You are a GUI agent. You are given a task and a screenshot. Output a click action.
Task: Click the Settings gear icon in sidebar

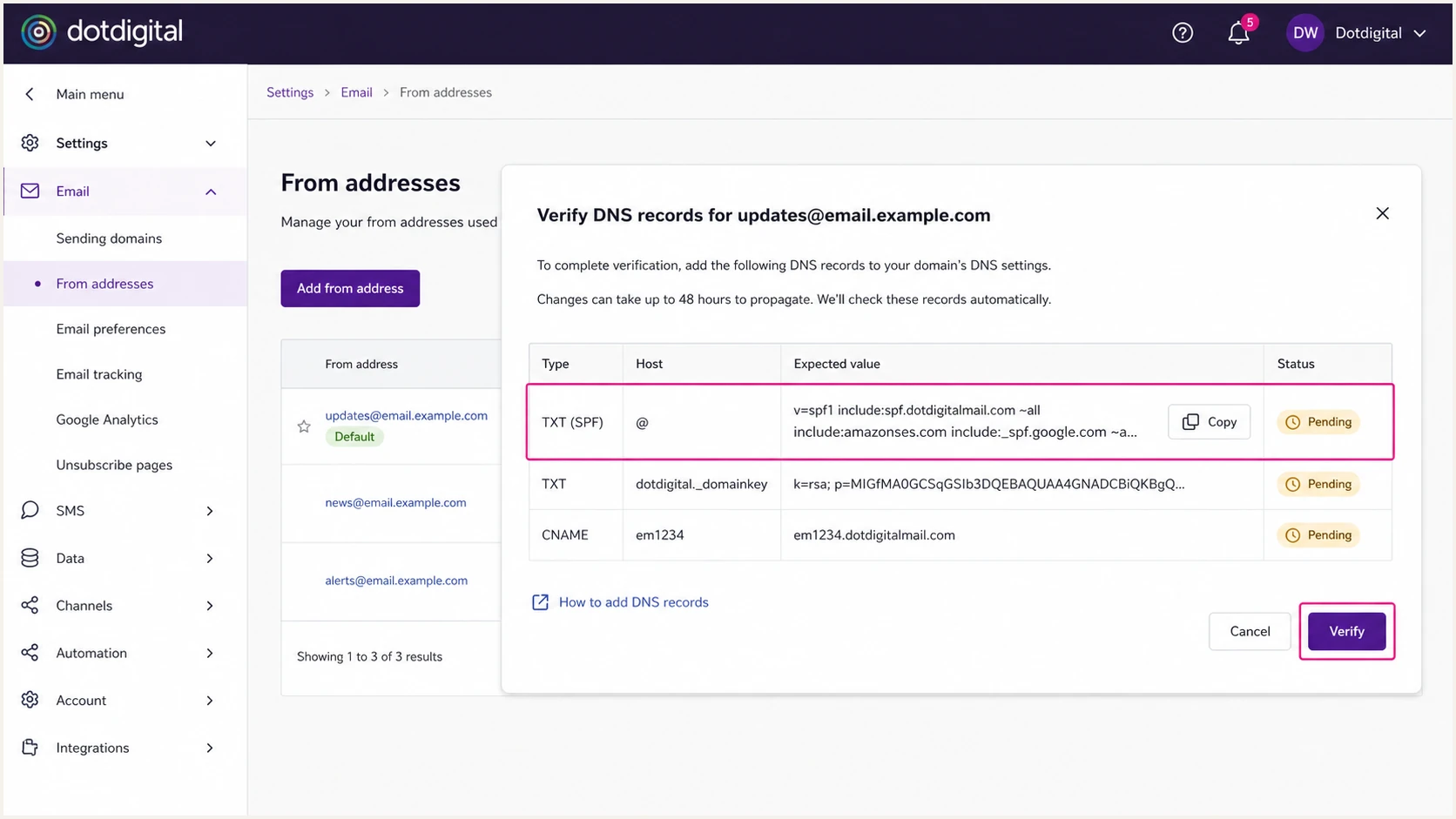(30, 143)
